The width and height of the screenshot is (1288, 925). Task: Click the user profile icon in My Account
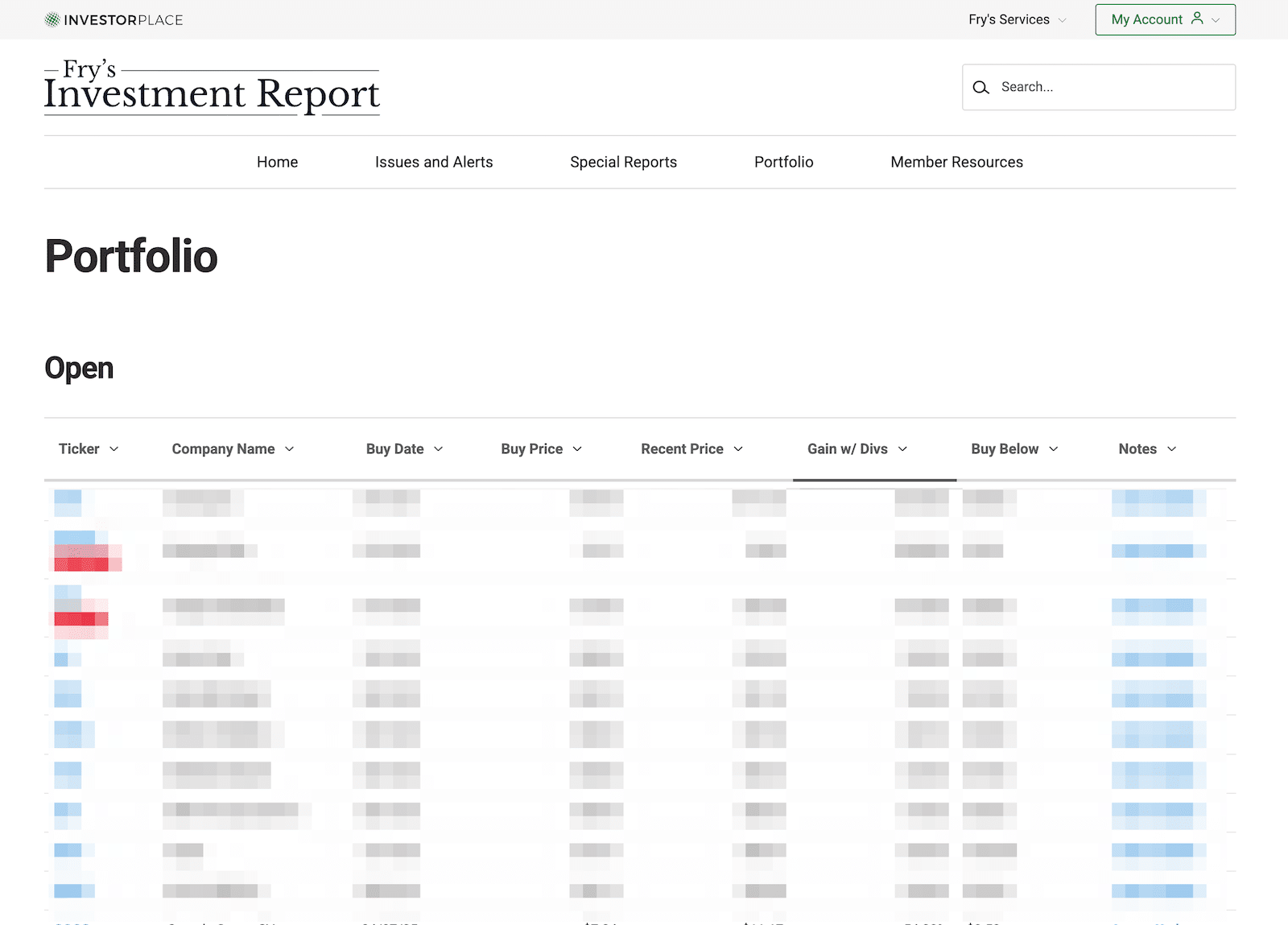tap(1197, 19)
